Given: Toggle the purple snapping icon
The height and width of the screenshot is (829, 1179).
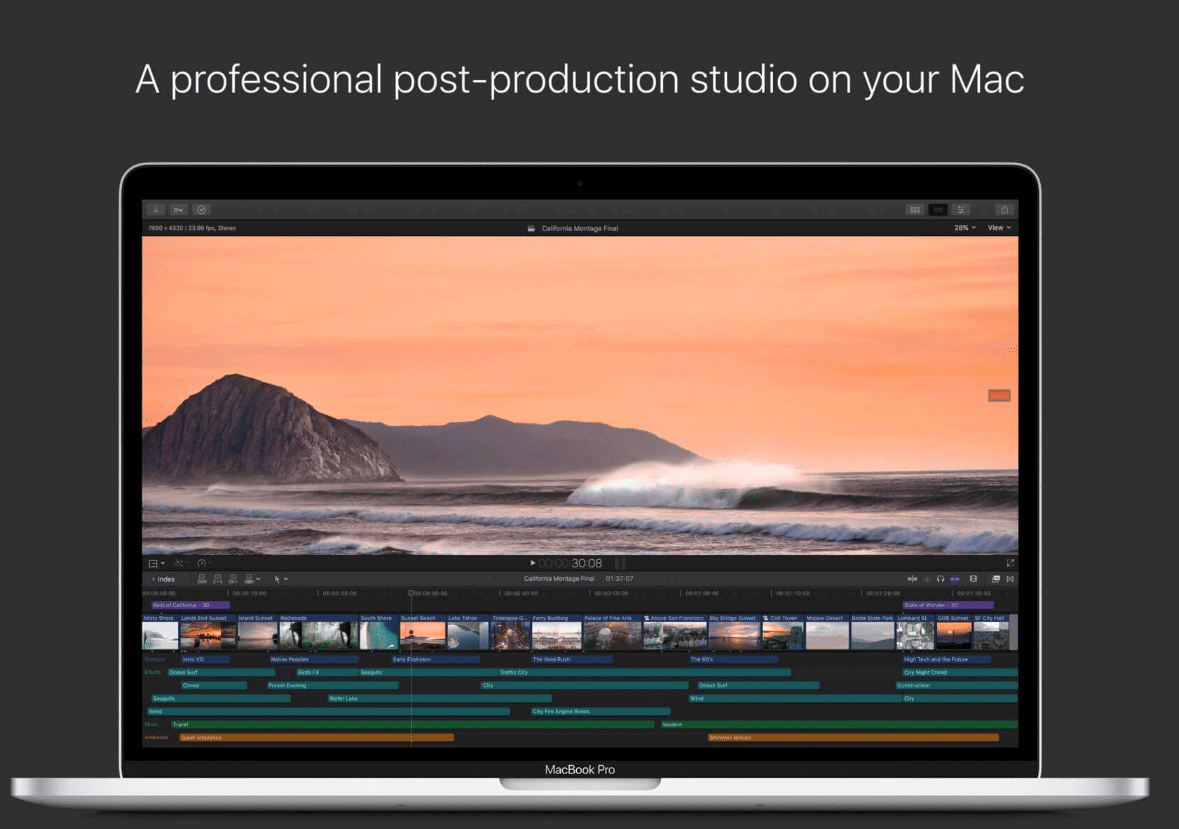Looking at the screenshot, I should [x=955, y=579].
